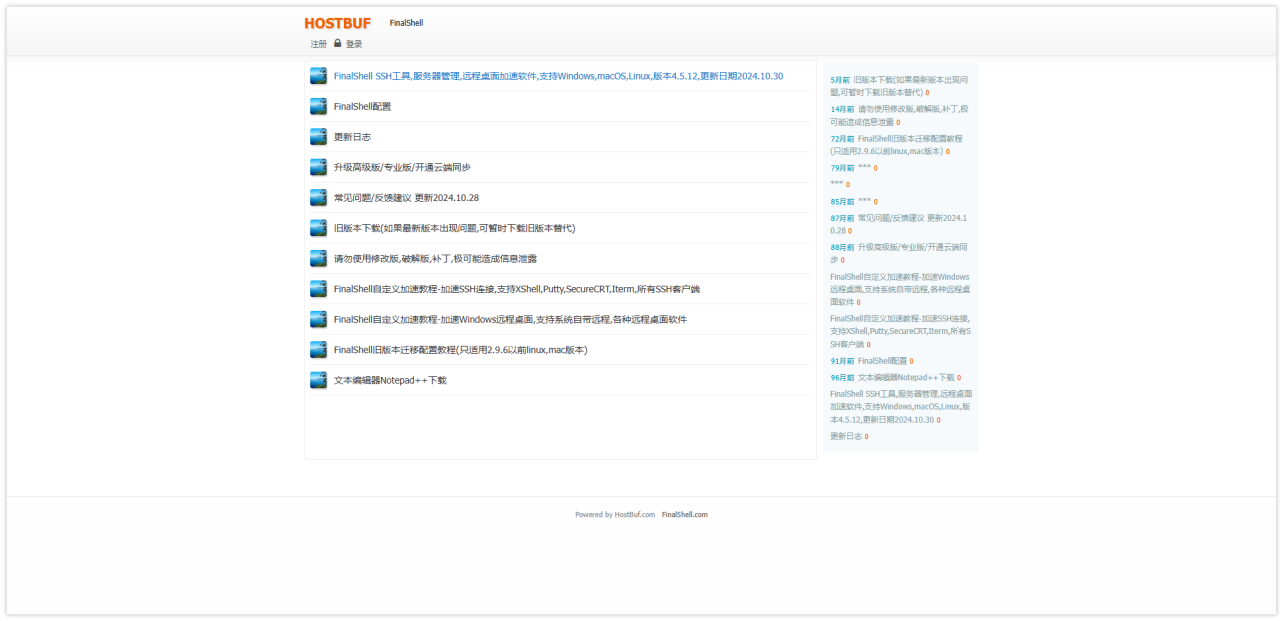Image resolution: width=1283 pixels, height=621 pixels.
Task: Click the icon next to 旧版本下载 topic
Action: pos(318,227)
